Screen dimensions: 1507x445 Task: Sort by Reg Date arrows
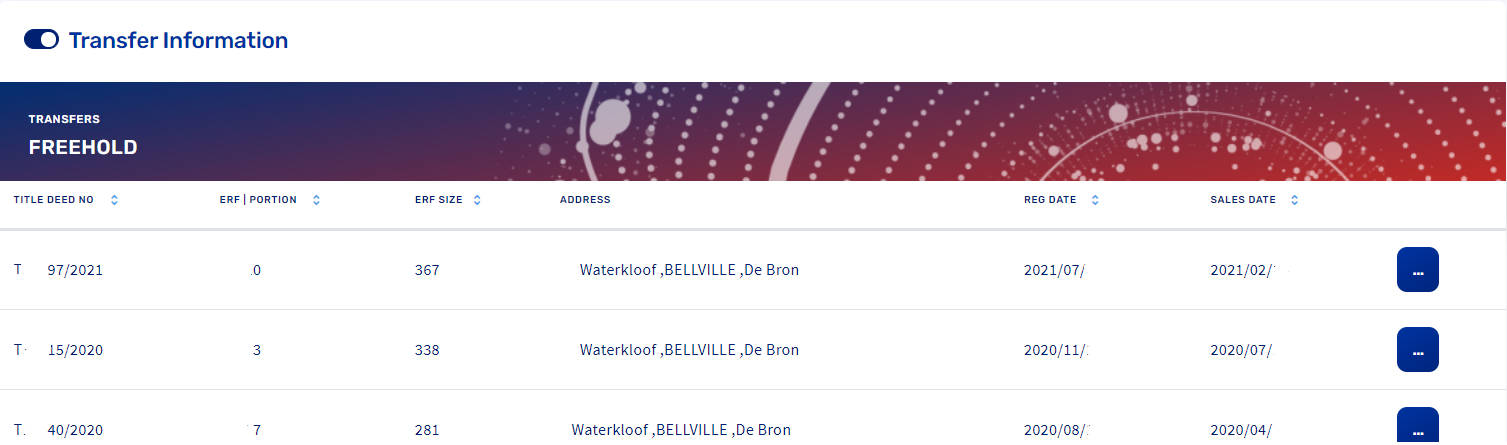click(x=1095, y=200)
